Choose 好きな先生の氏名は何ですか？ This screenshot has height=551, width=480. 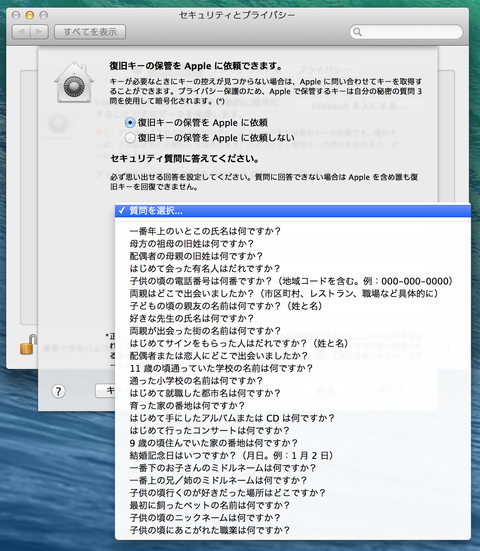tap(293, 318)
